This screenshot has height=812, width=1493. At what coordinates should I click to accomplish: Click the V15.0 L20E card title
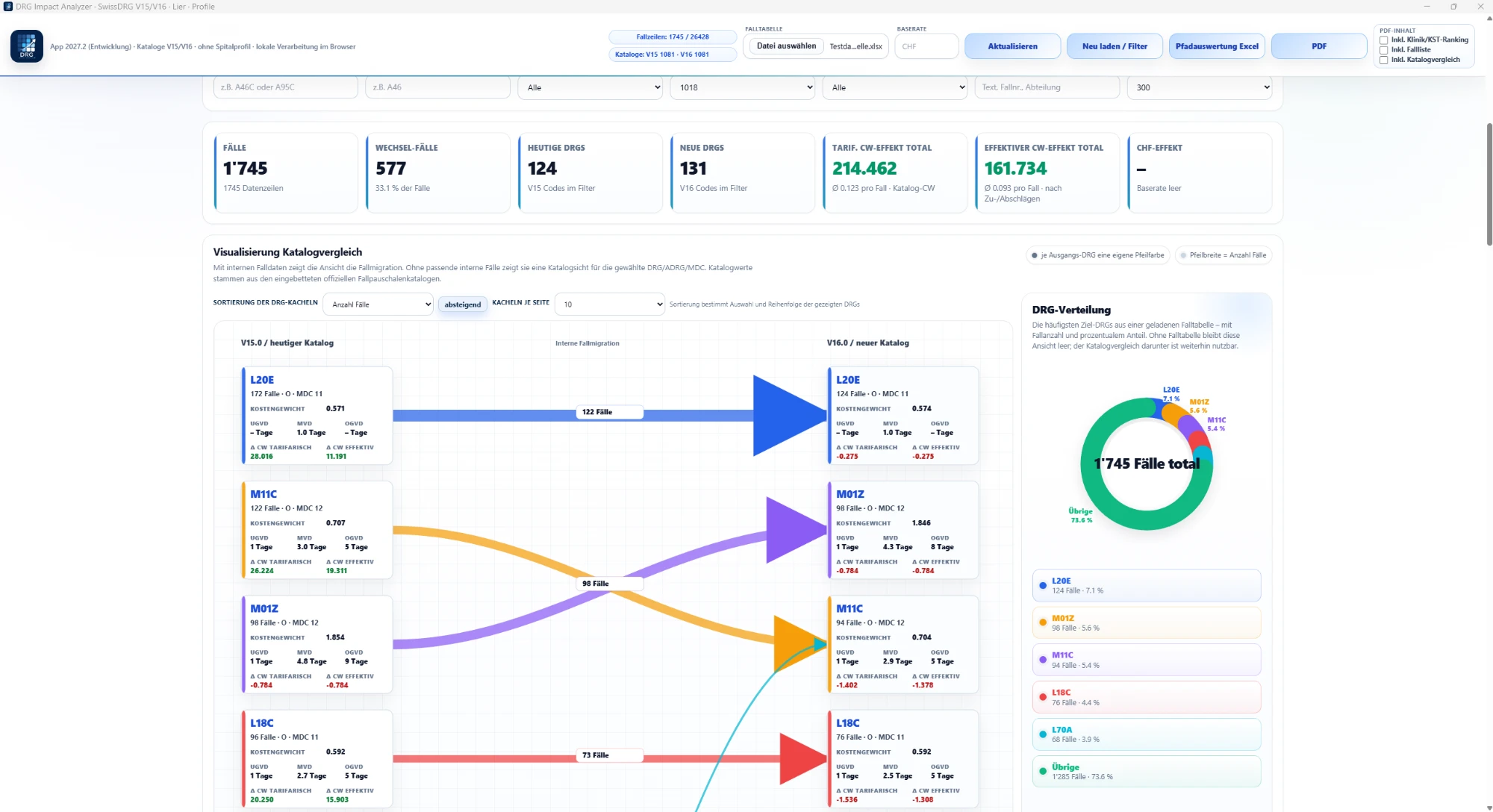[262, 380]
